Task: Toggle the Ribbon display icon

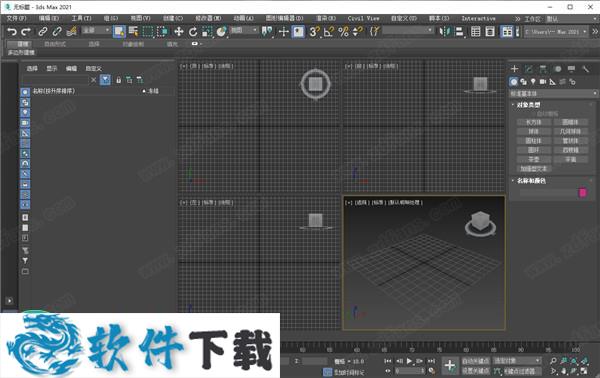Action: (507, 32)
